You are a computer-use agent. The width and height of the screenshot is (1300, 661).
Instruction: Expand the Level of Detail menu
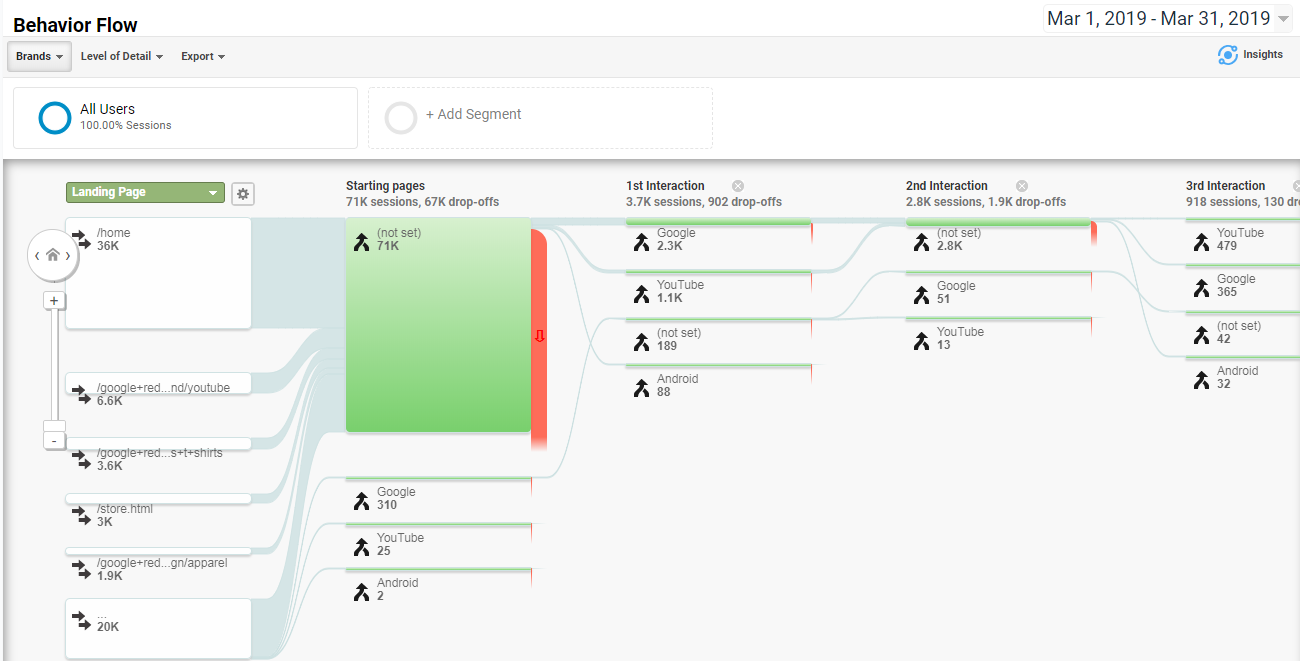(122, 56)
